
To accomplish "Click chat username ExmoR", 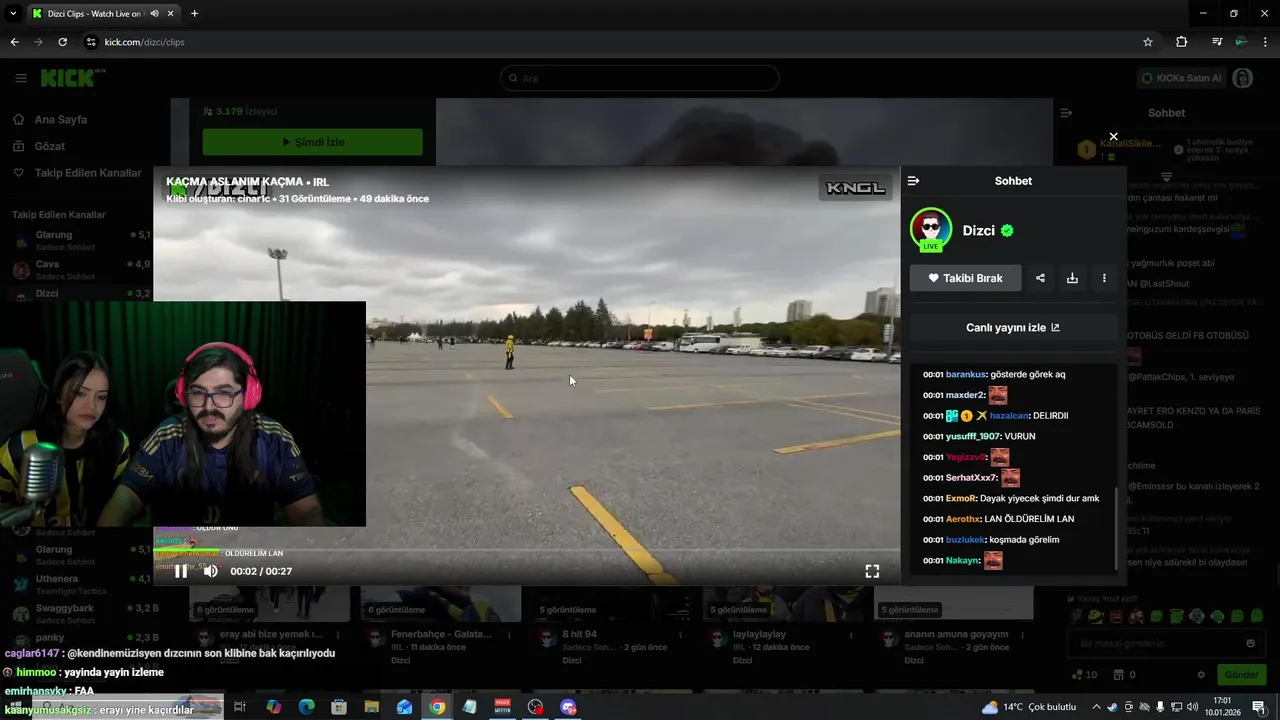I will point(961,498).
